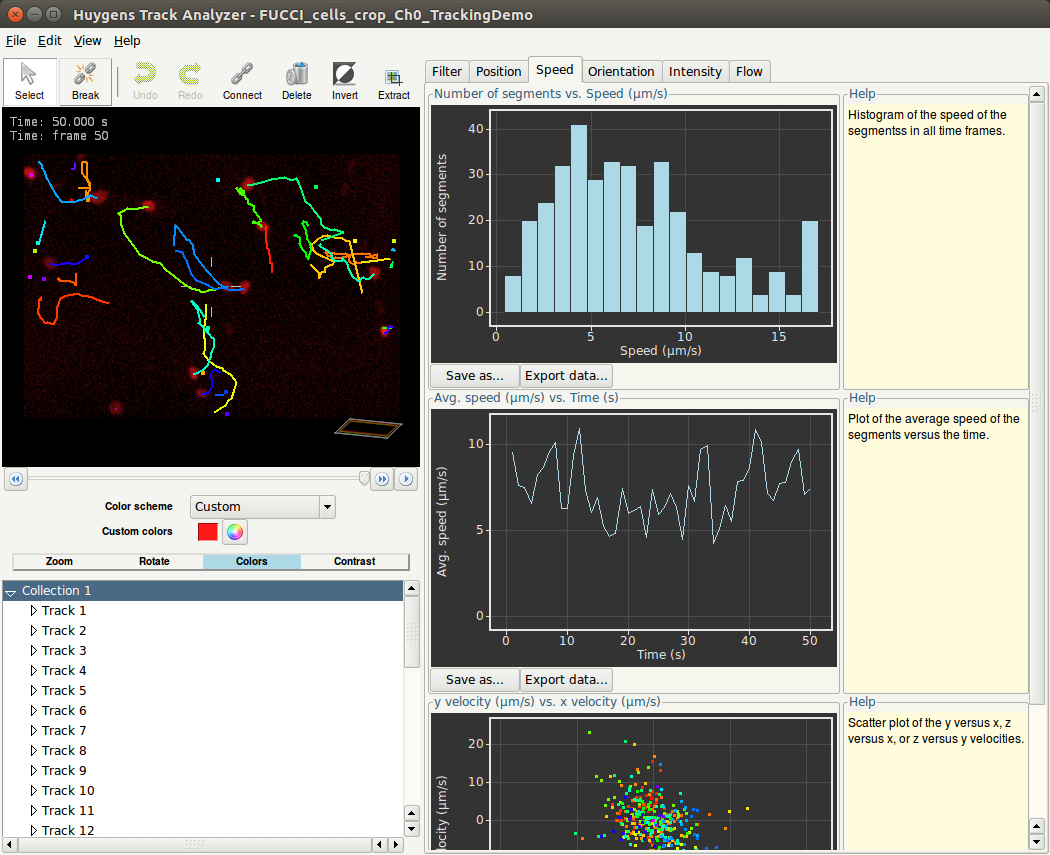This screenshot has width=1050, height=855.
Task: Switch to the Intensity tab
Action: pyautogui.click(x=695, y=71)
